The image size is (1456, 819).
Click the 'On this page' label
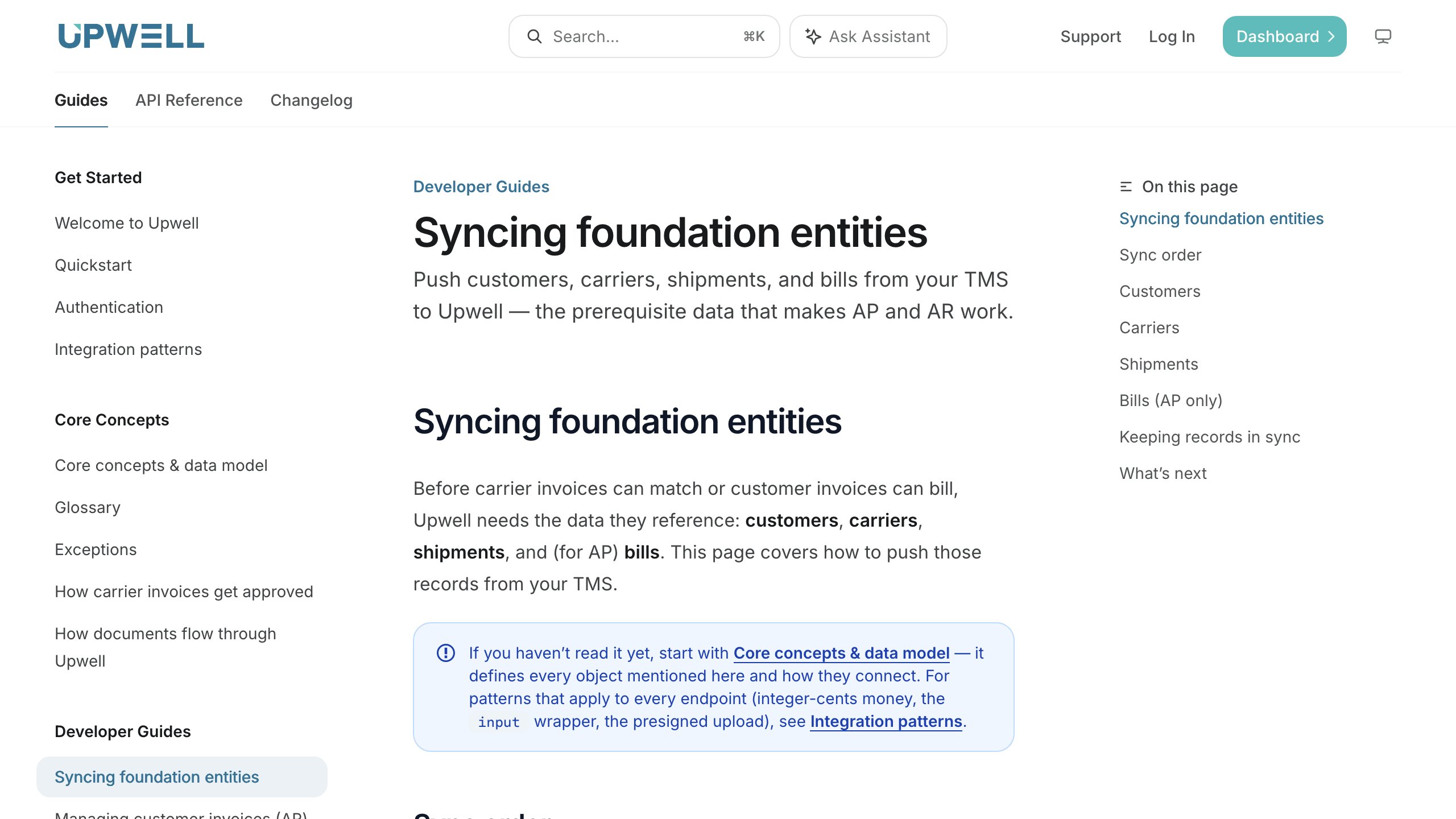point(1190,187)
